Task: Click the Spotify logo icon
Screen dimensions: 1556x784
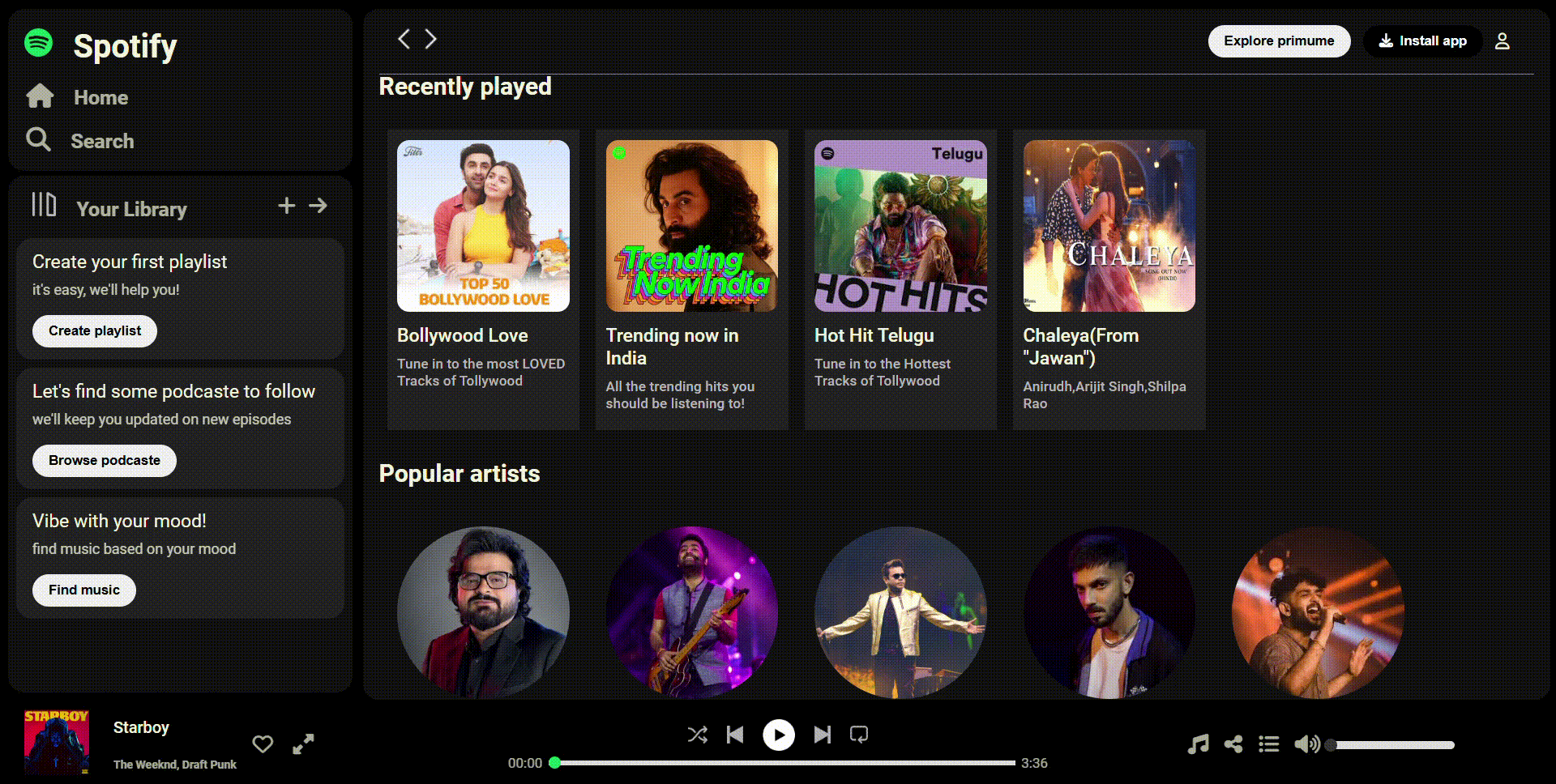Action: [38, 42]
